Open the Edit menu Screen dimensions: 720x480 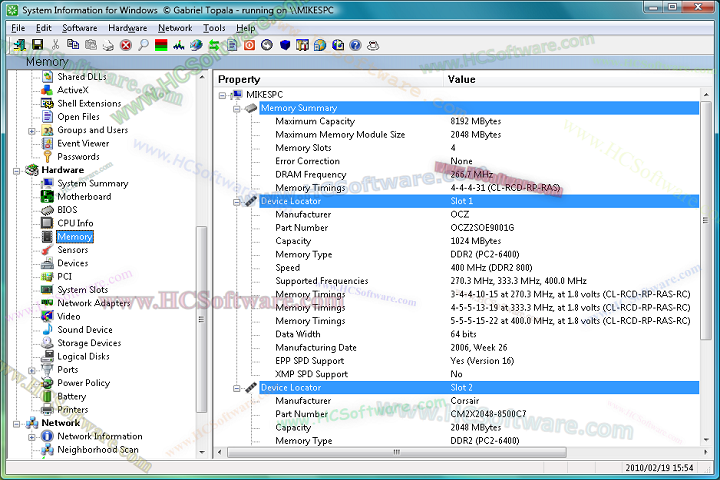[x=44, y=28]
